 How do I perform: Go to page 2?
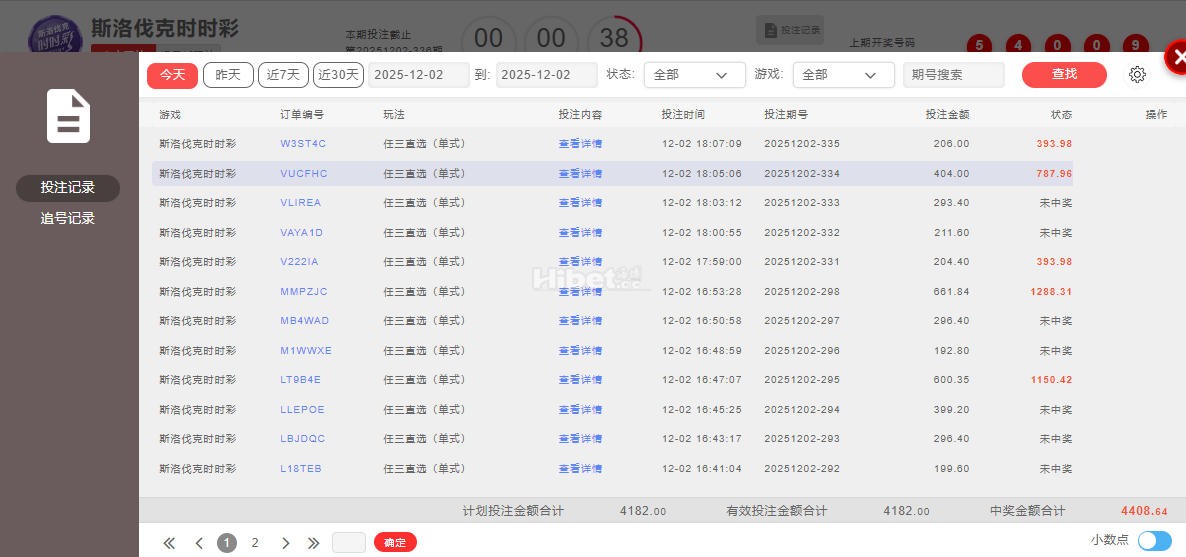255,543
